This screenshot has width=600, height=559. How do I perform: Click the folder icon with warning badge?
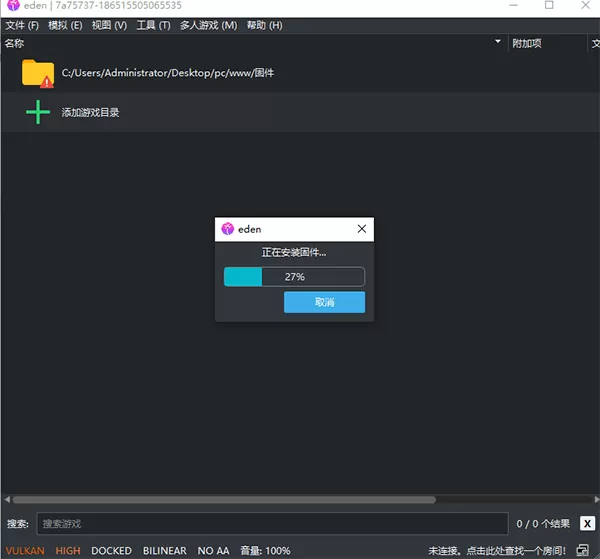(x=38, y=73)
